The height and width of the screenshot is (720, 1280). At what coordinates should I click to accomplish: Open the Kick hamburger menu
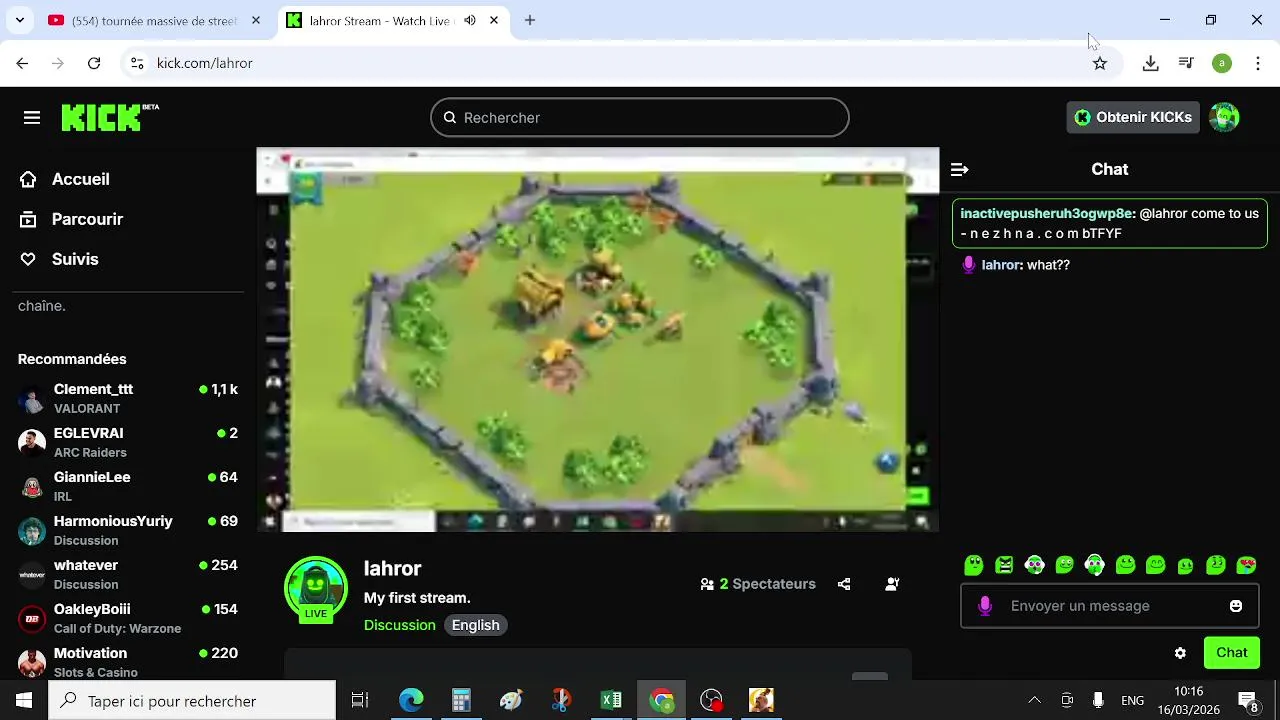tap(32, 118)
